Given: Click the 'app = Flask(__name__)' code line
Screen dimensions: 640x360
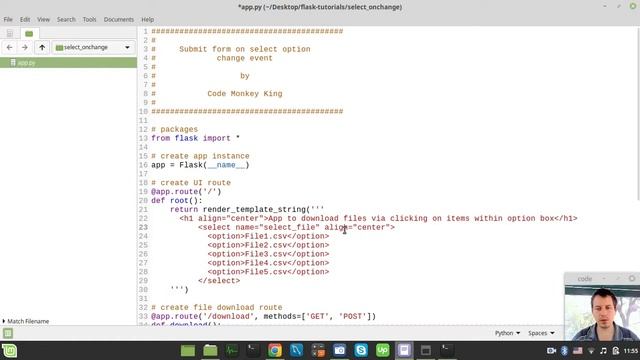Looking at the screenshot, I should tap(200, 165).
